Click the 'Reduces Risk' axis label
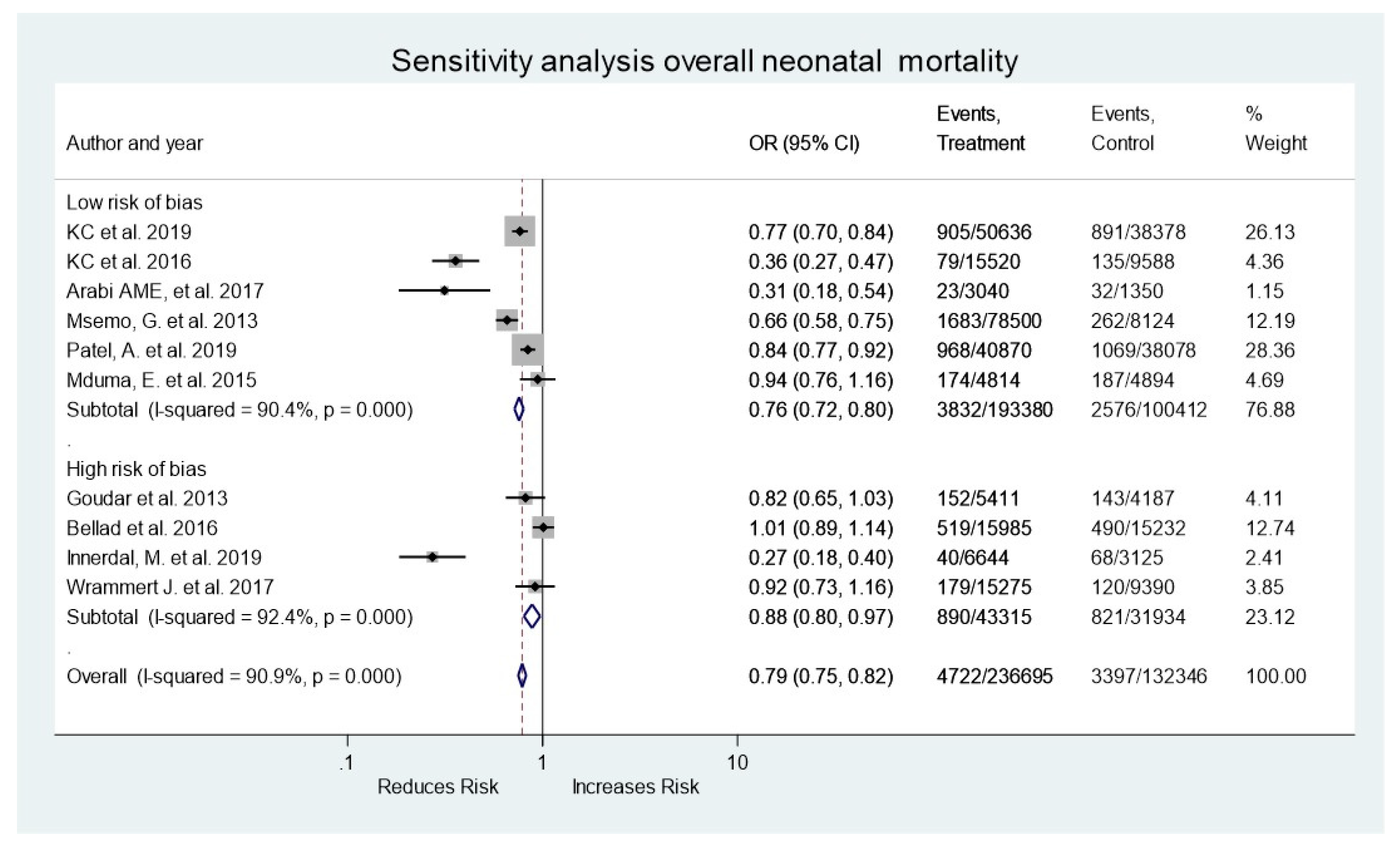 [x=437, y=787]
